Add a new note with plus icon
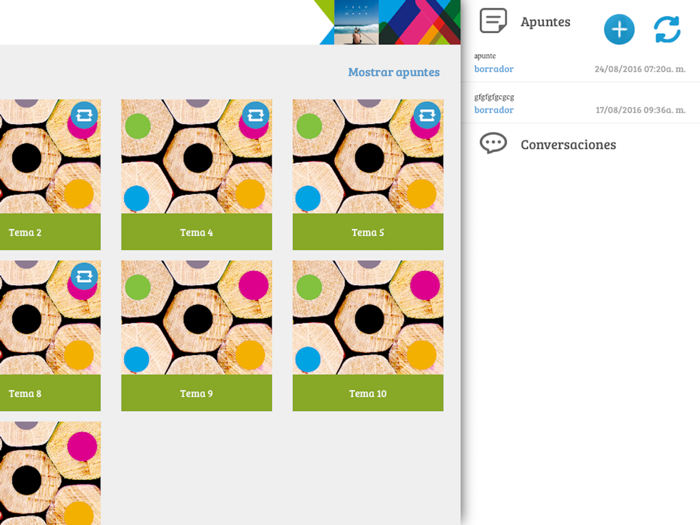This screenshot has width=700, height=525. (619, 29)
